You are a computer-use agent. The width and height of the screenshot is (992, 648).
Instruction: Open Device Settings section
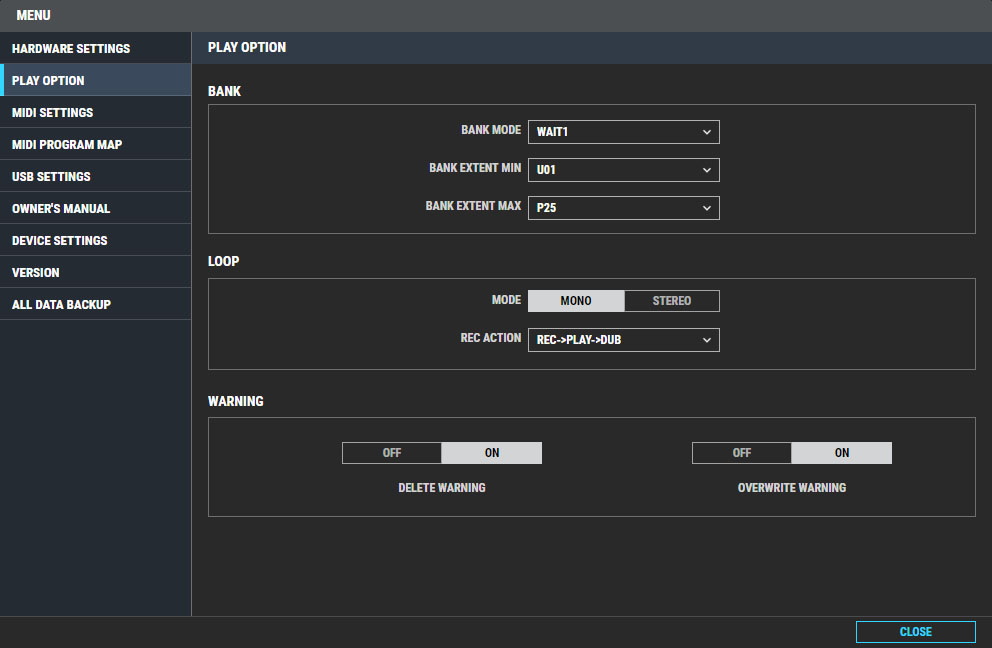pos(96,240)
